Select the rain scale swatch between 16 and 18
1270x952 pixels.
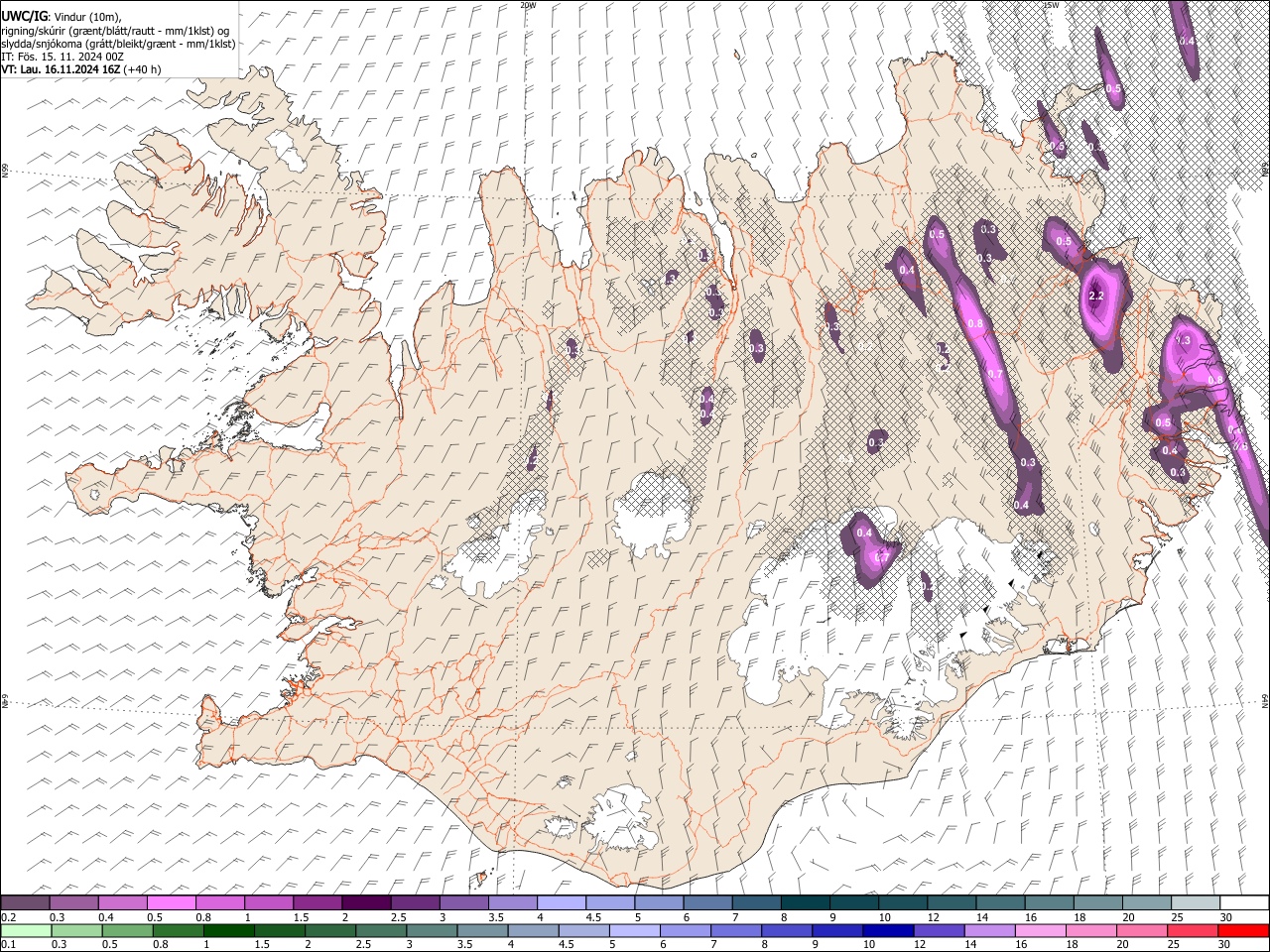click(x=1041, y=930)
